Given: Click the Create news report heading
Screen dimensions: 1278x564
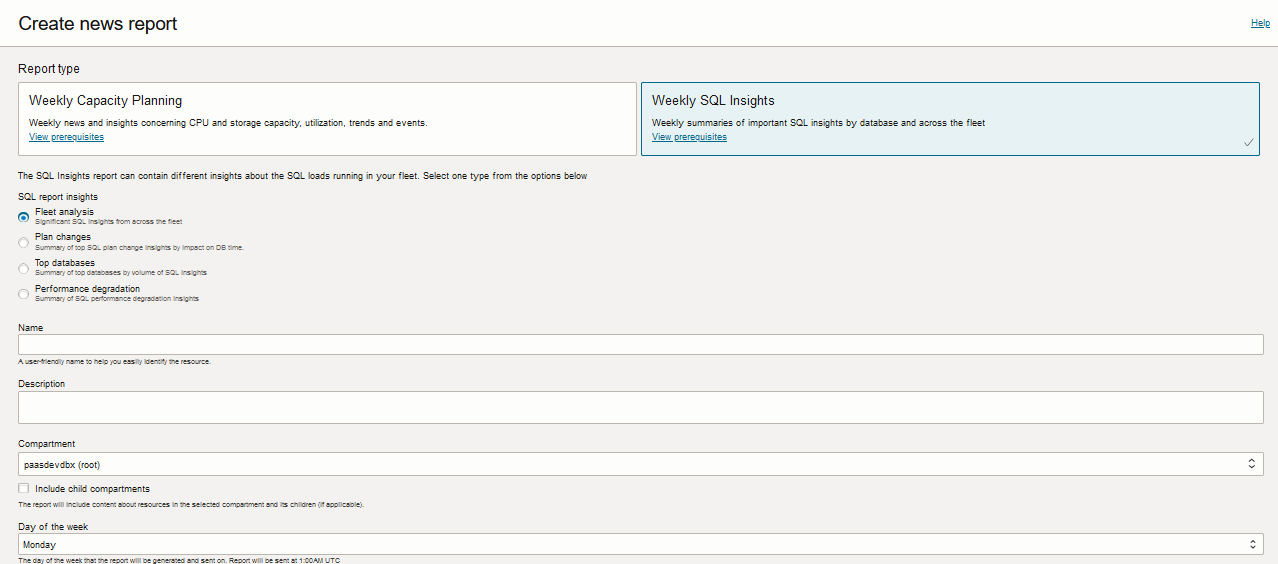Looking at the screenshot, I should pyautogui.click(x=98, y=23).
